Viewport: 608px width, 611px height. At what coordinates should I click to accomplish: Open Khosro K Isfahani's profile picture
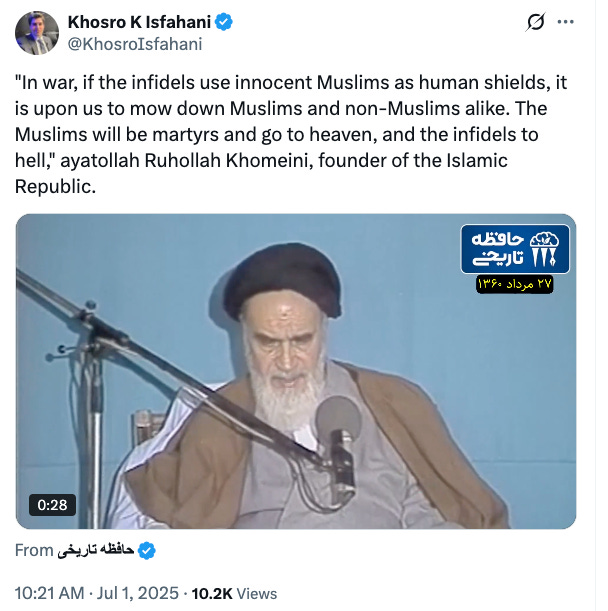(37, 33)
